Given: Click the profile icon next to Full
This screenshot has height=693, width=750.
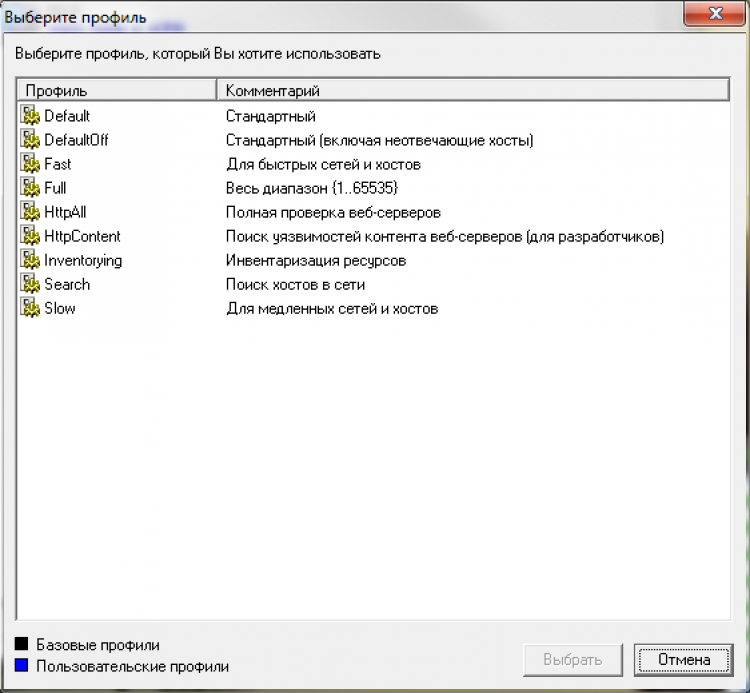Looking at the screenshot, I should pyautogui.click(x=30, y=188).
